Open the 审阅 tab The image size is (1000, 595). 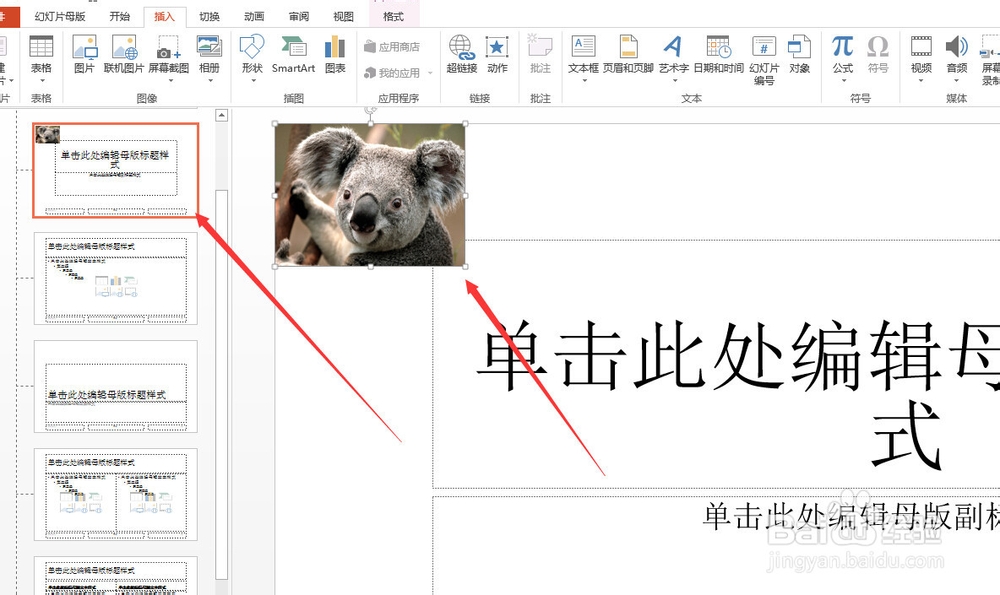point(298,17)
